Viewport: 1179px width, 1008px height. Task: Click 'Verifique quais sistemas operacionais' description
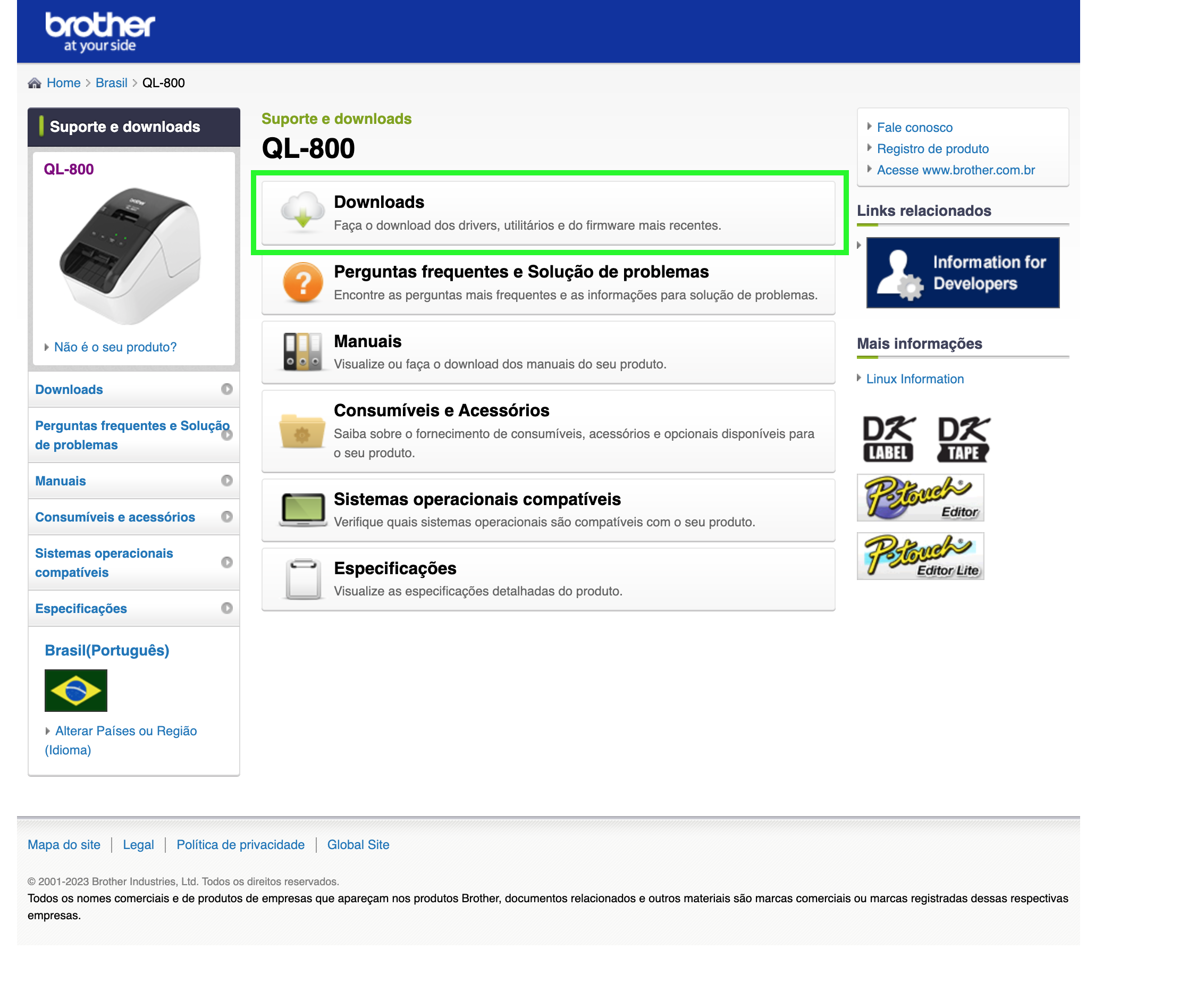[544, 522]
